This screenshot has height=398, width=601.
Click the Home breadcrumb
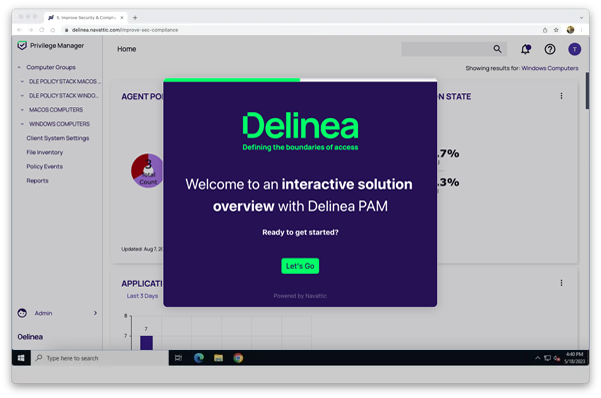point(126,49)
